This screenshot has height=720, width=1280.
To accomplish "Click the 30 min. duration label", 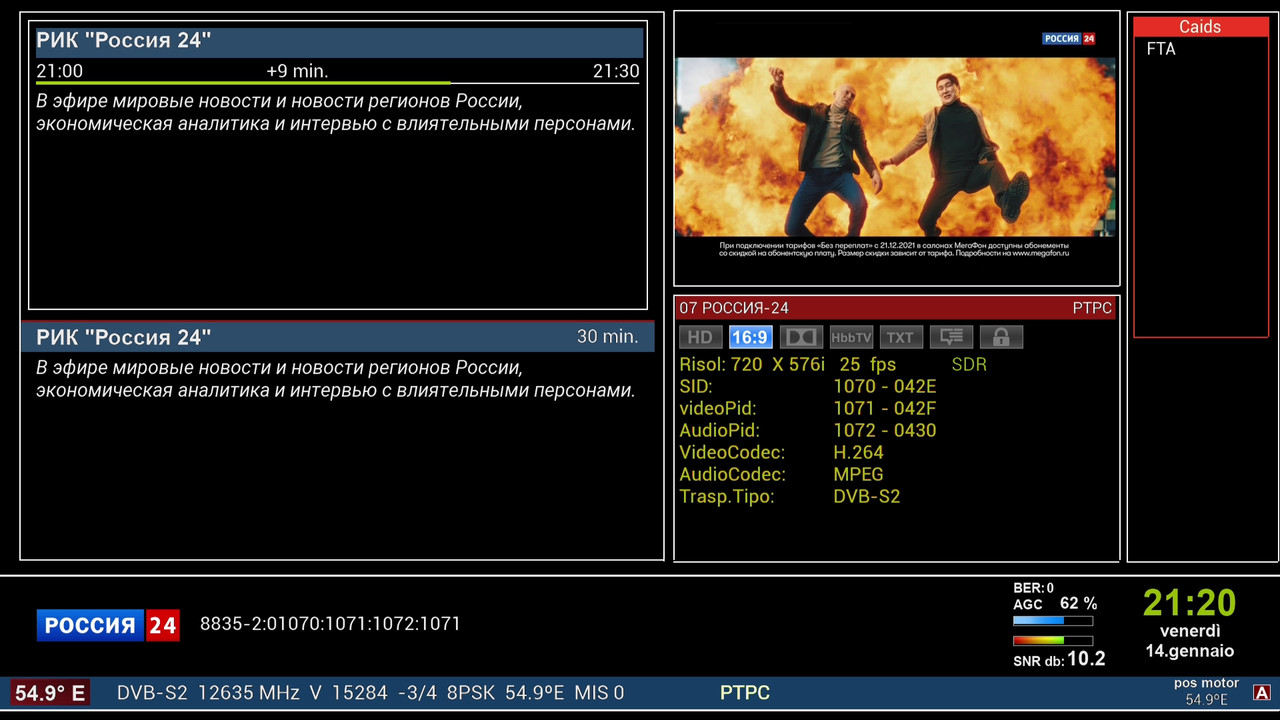I will point(607,337).
